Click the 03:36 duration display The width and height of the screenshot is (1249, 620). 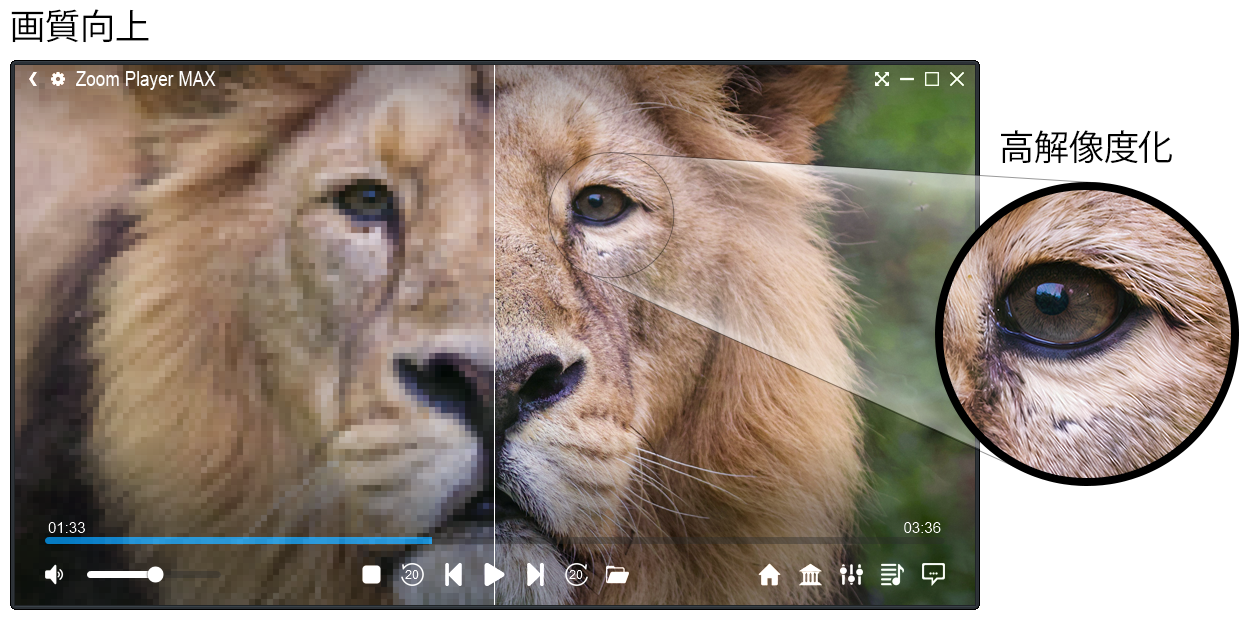tap(922, 528)
